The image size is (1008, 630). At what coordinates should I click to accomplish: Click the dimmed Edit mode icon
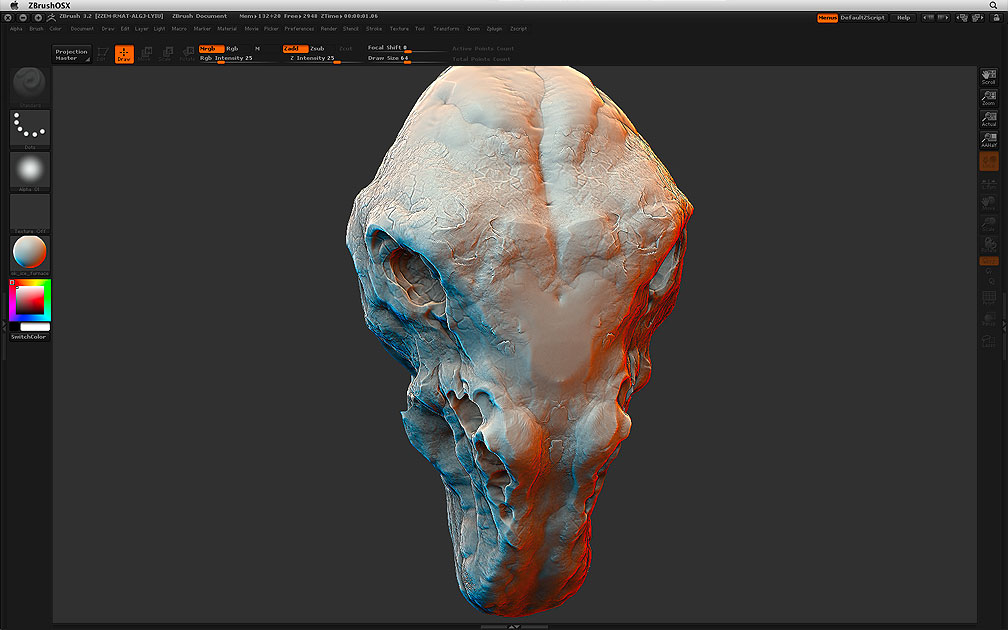(102, 54)
